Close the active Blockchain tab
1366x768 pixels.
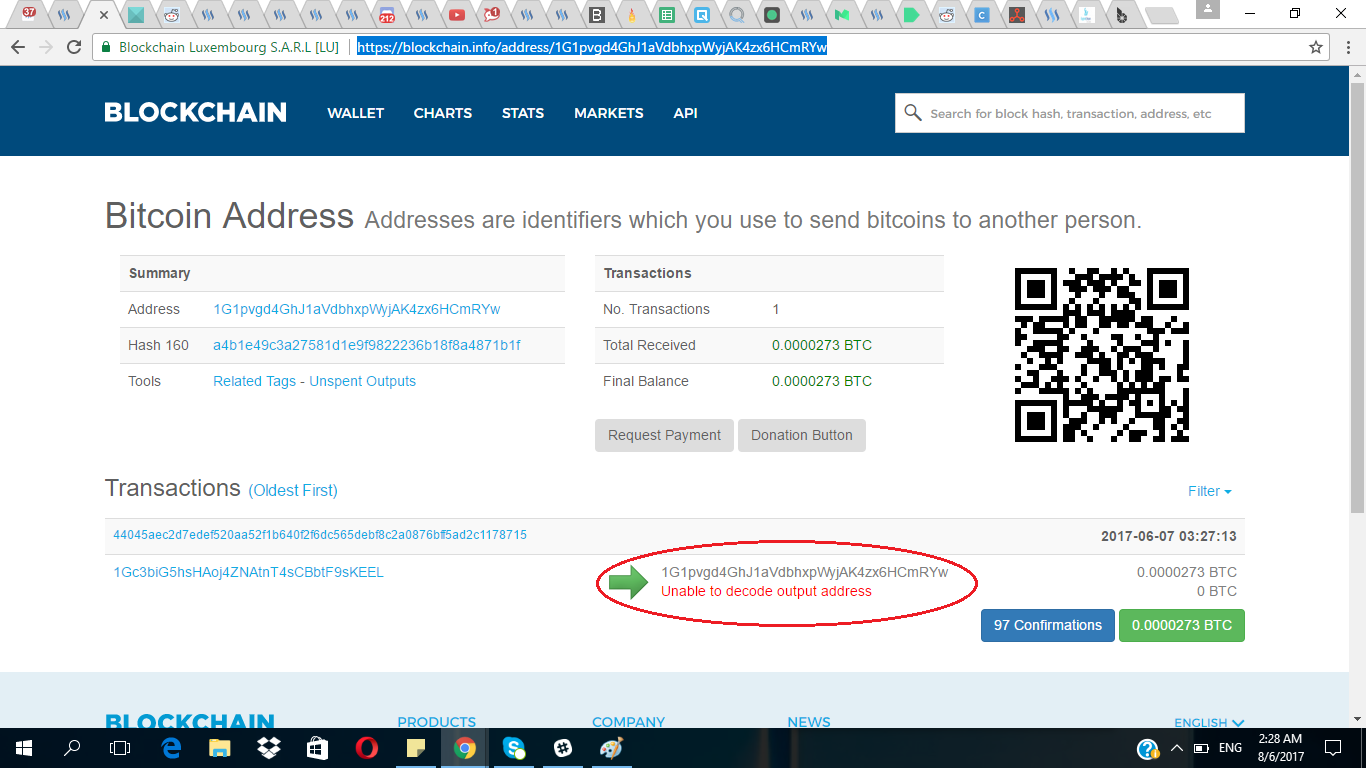point(103,15)
